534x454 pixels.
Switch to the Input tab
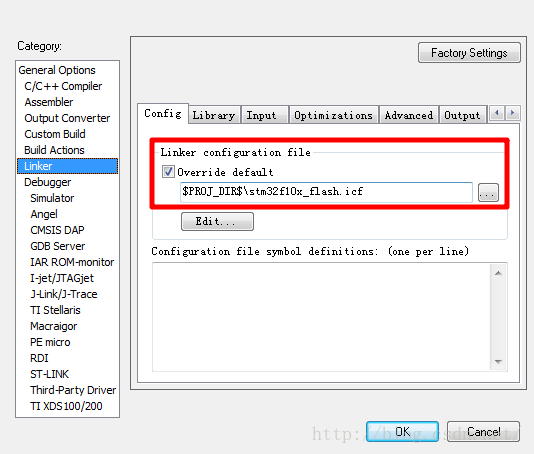pos(264,115)
